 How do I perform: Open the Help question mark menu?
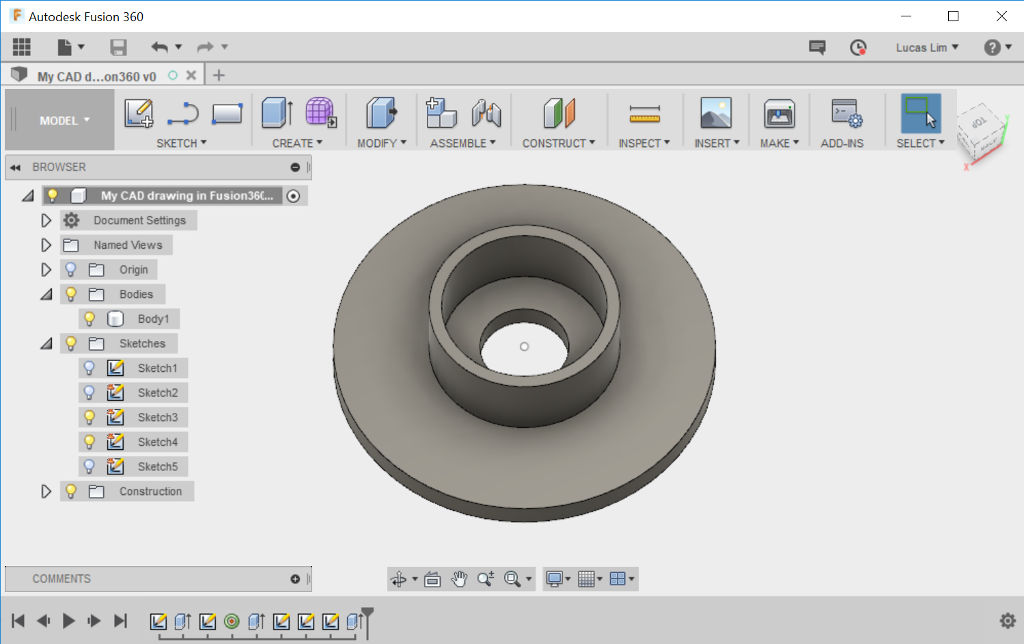point(997,47)
